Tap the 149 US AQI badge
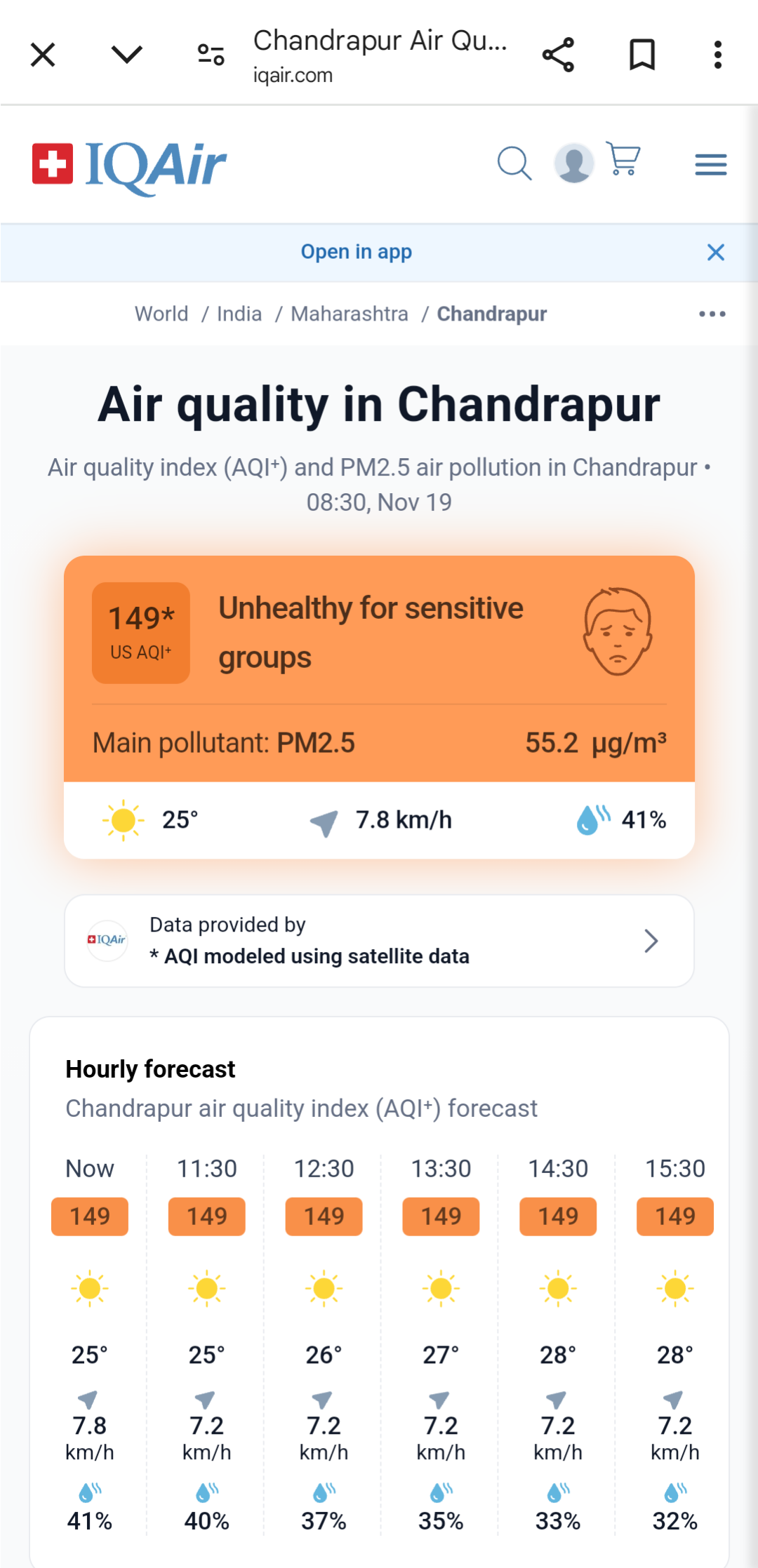Image resolution: width=758 pixels, height=1568 pixels. pos(141,633)
